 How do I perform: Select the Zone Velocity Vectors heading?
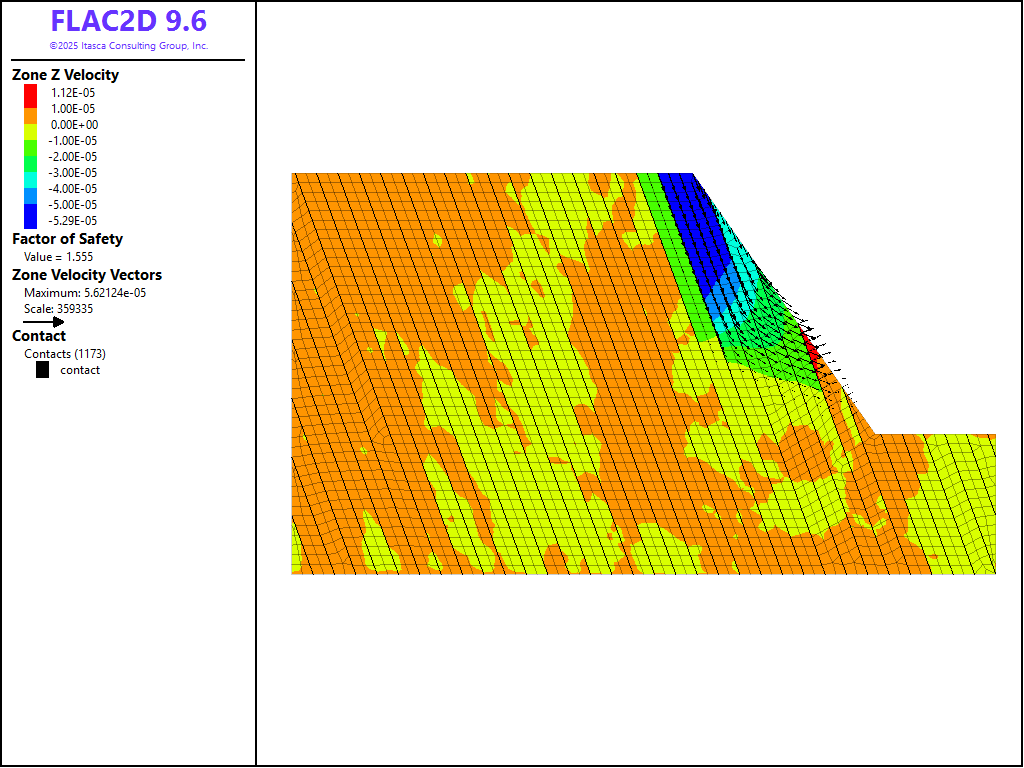point(87,275)
